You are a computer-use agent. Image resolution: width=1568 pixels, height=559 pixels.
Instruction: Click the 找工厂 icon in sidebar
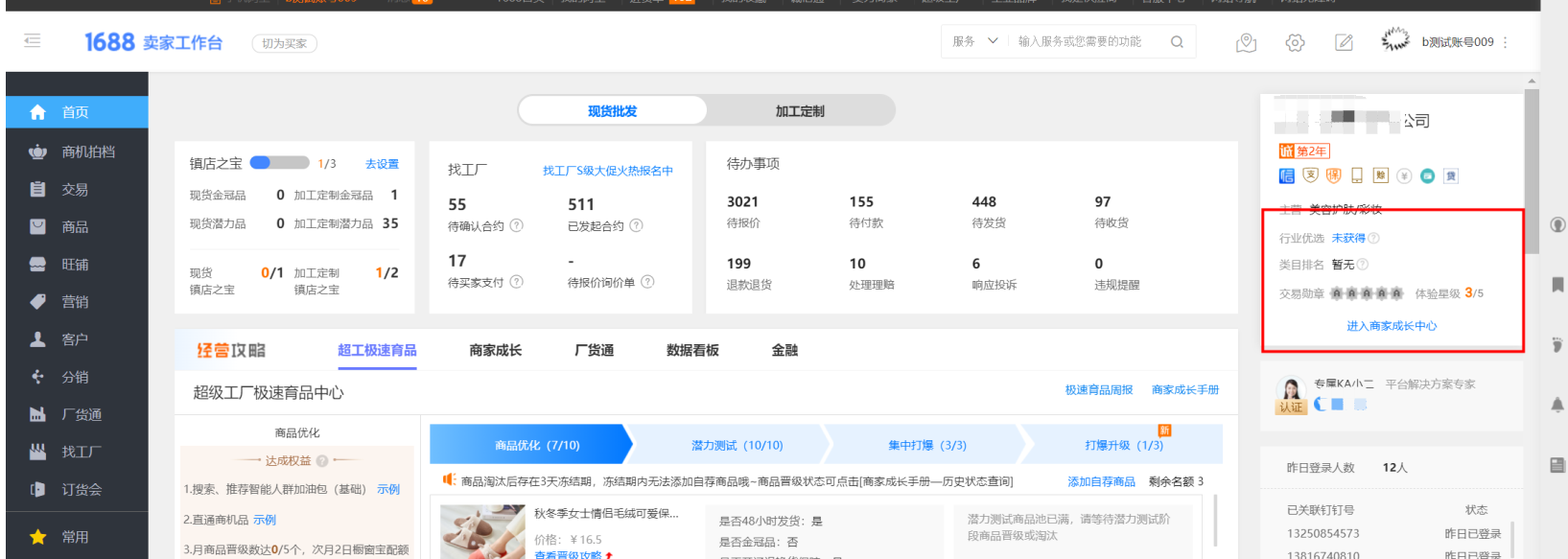point(37,452)
